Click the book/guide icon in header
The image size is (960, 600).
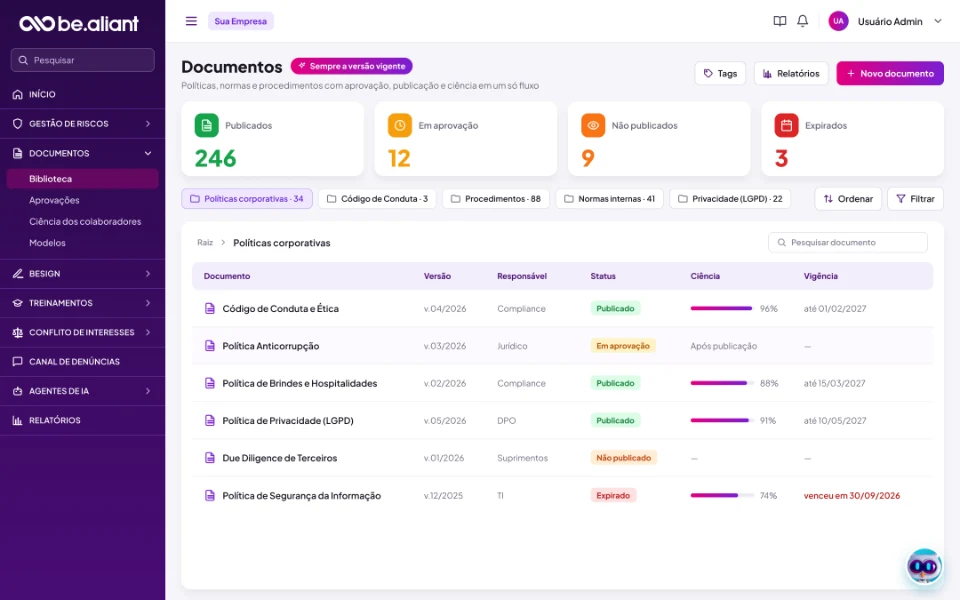click(x=779, y=21)
